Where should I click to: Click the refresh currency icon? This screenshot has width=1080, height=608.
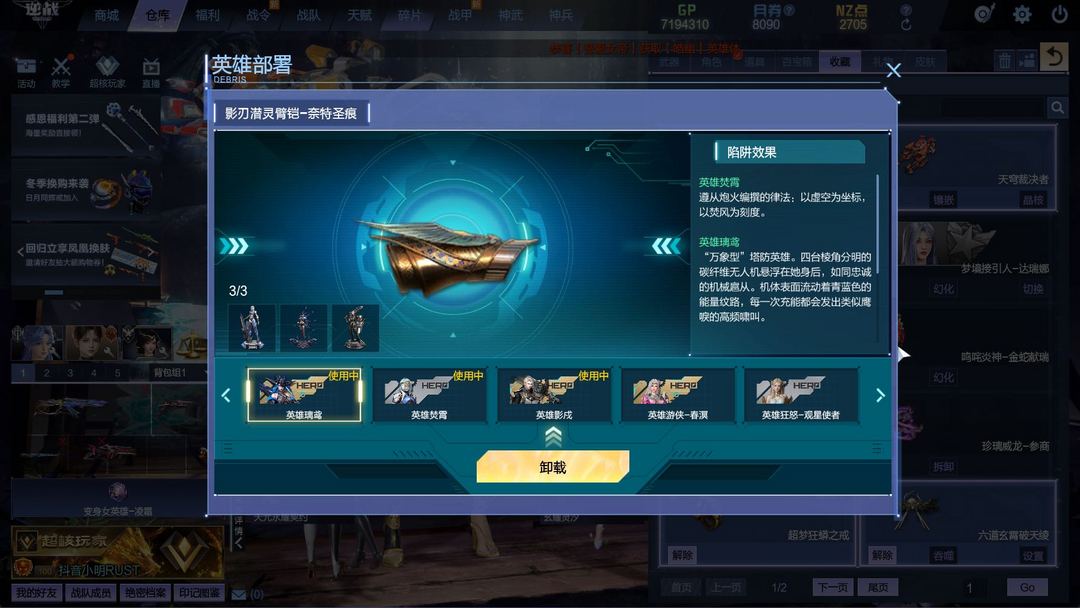point(906,25)
